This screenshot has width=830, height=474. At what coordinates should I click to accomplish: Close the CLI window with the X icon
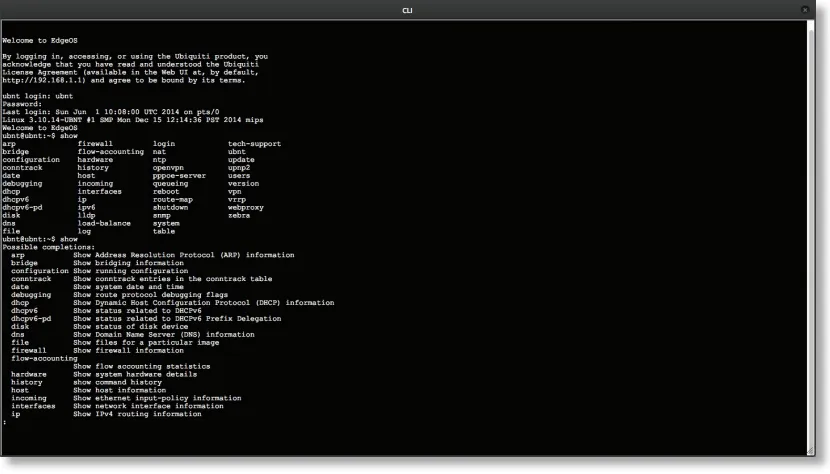tap(805, 9)
